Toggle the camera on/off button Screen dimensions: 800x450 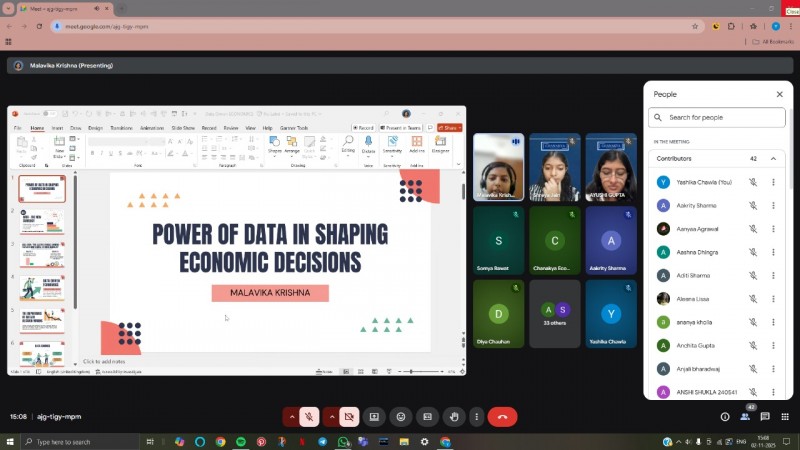point(349,416)
